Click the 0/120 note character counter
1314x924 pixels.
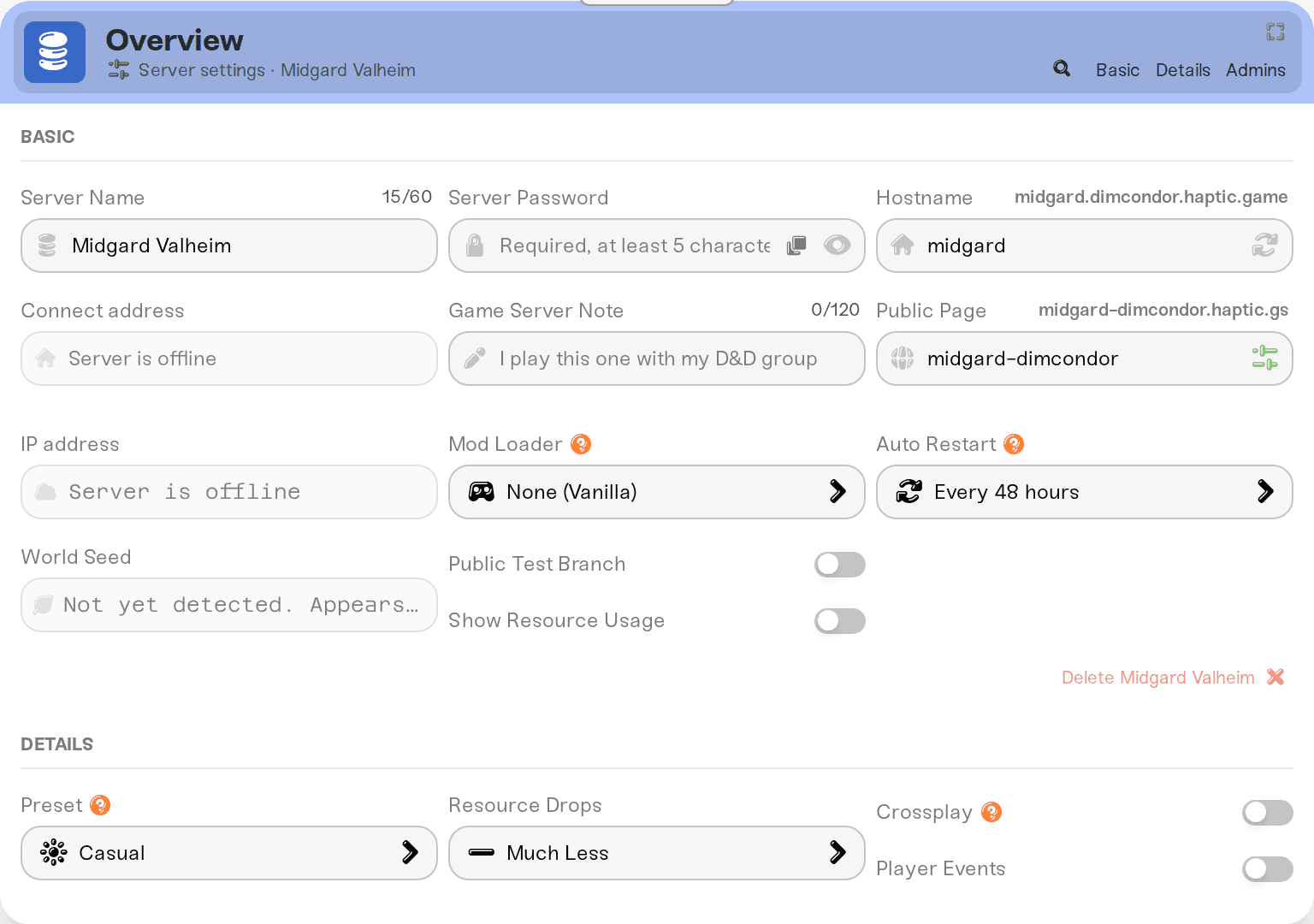click(x=835, y=310)
